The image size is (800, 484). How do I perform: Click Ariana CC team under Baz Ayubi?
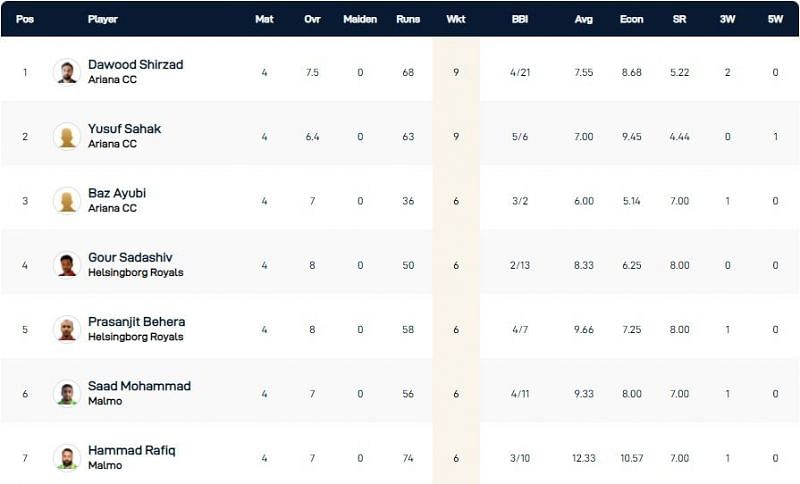[112, 208]
